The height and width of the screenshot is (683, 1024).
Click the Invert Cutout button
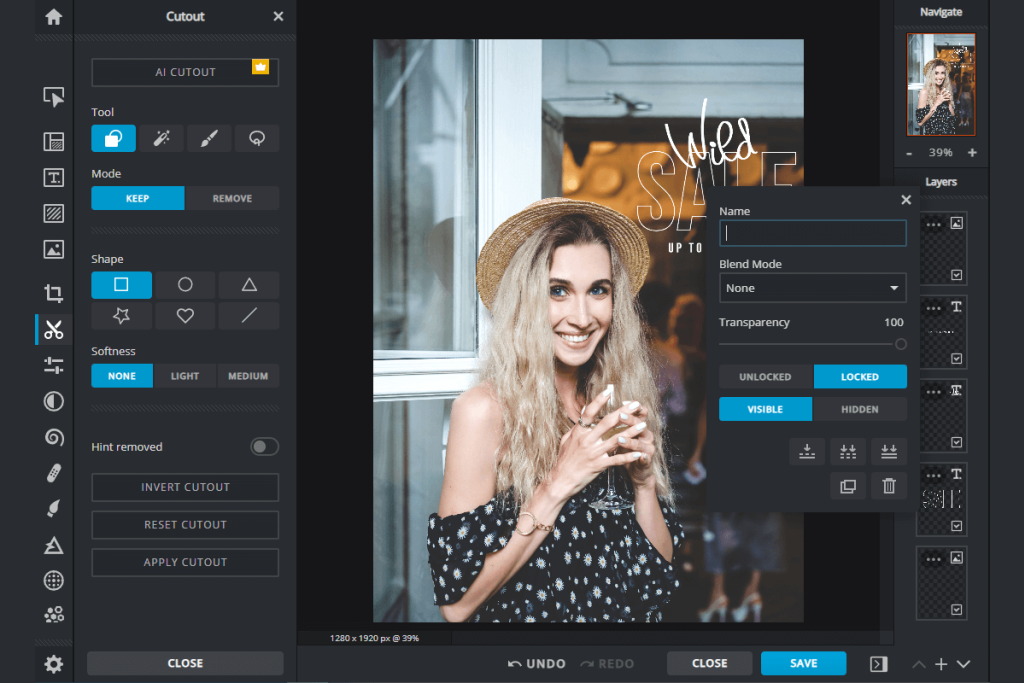coord(184,487)
